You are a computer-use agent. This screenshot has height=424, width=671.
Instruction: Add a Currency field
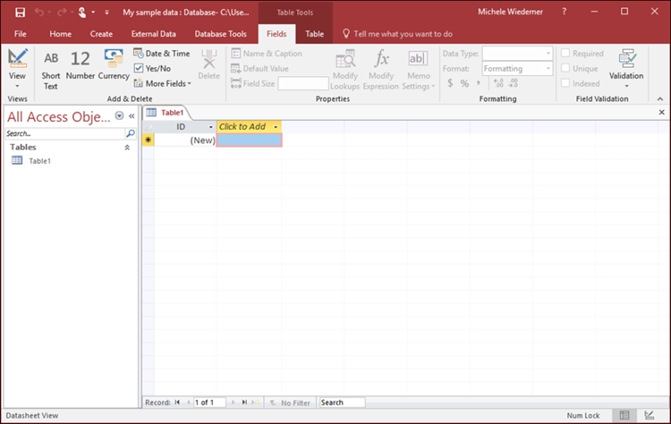coord(113,65)
